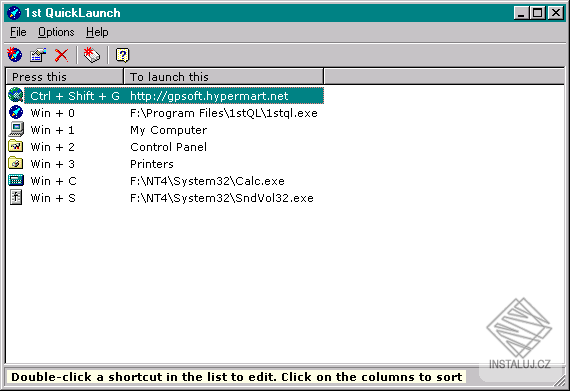Select the Win + 2 shortcut

(x=53, y=147)
